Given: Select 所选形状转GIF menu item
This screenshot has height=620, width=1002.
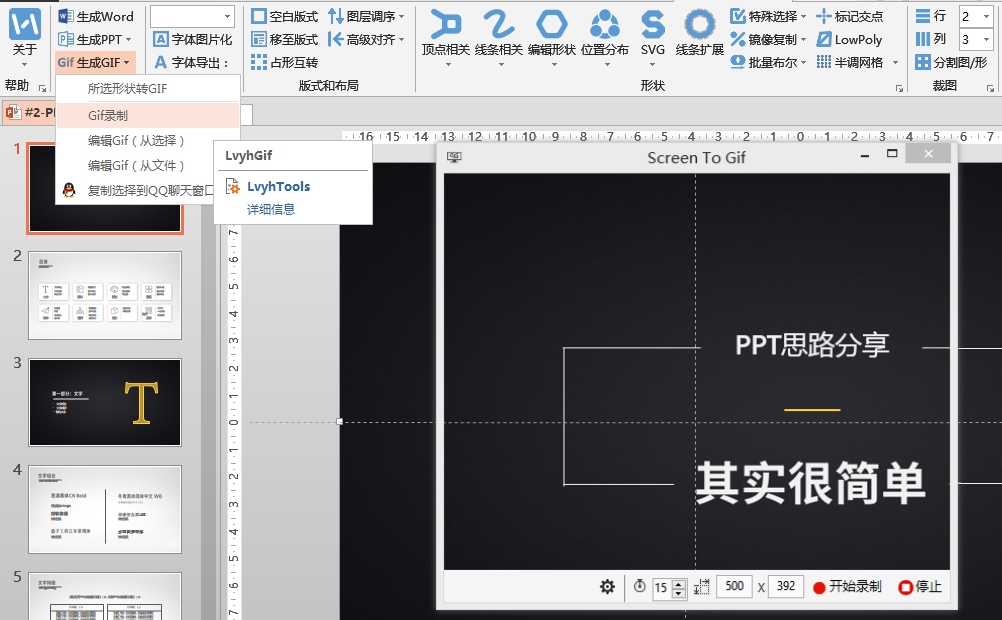Looking at the screenshot, I should pyautogui.click(x=148, y=89).
